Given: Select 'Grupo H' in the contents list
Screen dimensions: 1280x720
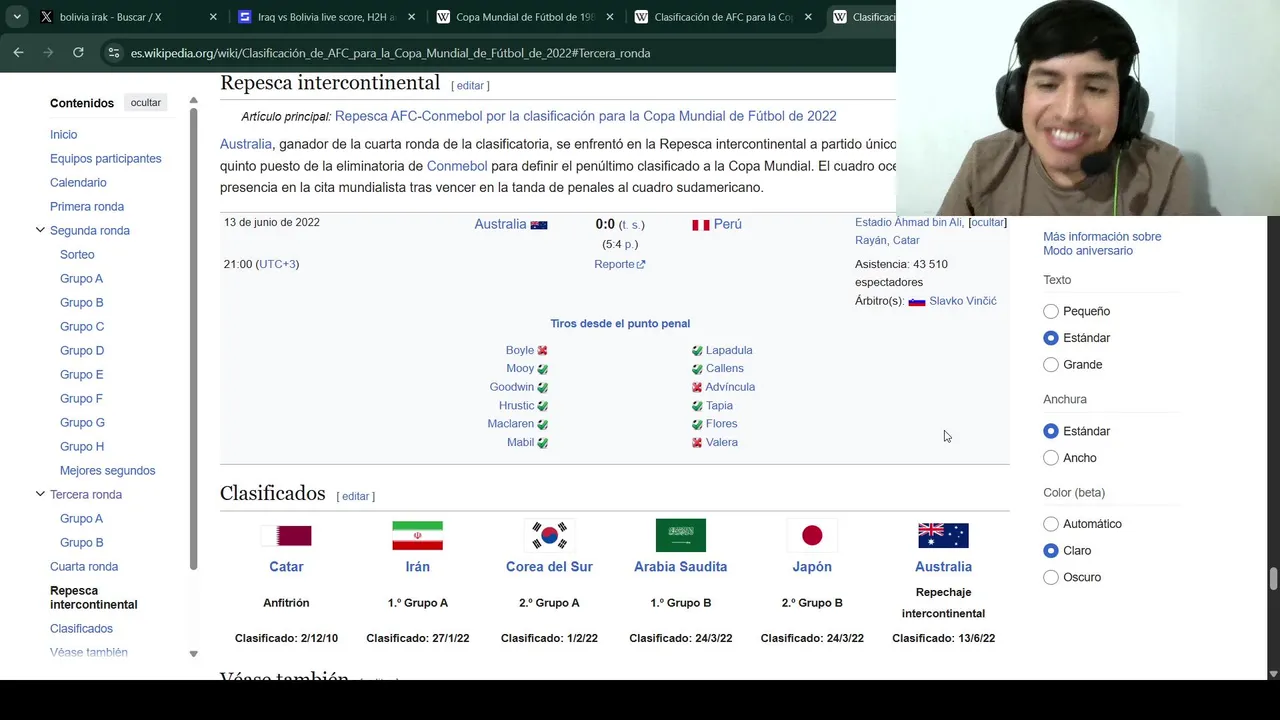Looking at the screenshot, I should [82, 446].
